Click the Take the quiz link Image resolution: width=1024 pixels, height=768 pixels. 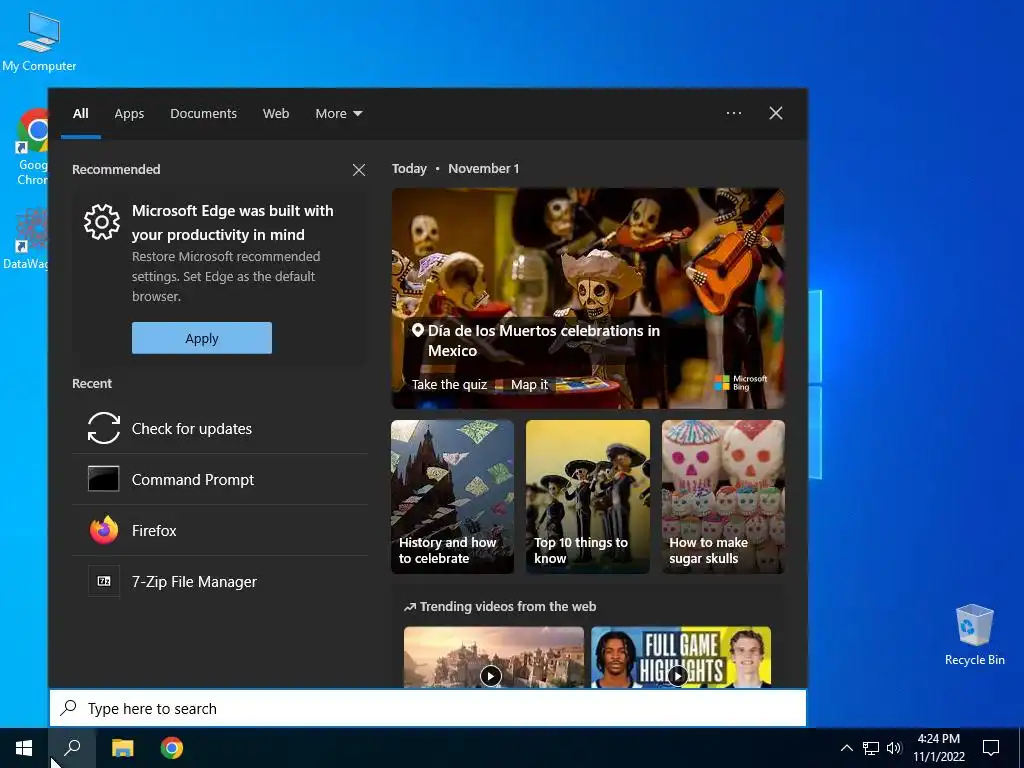tap(449, 385)
